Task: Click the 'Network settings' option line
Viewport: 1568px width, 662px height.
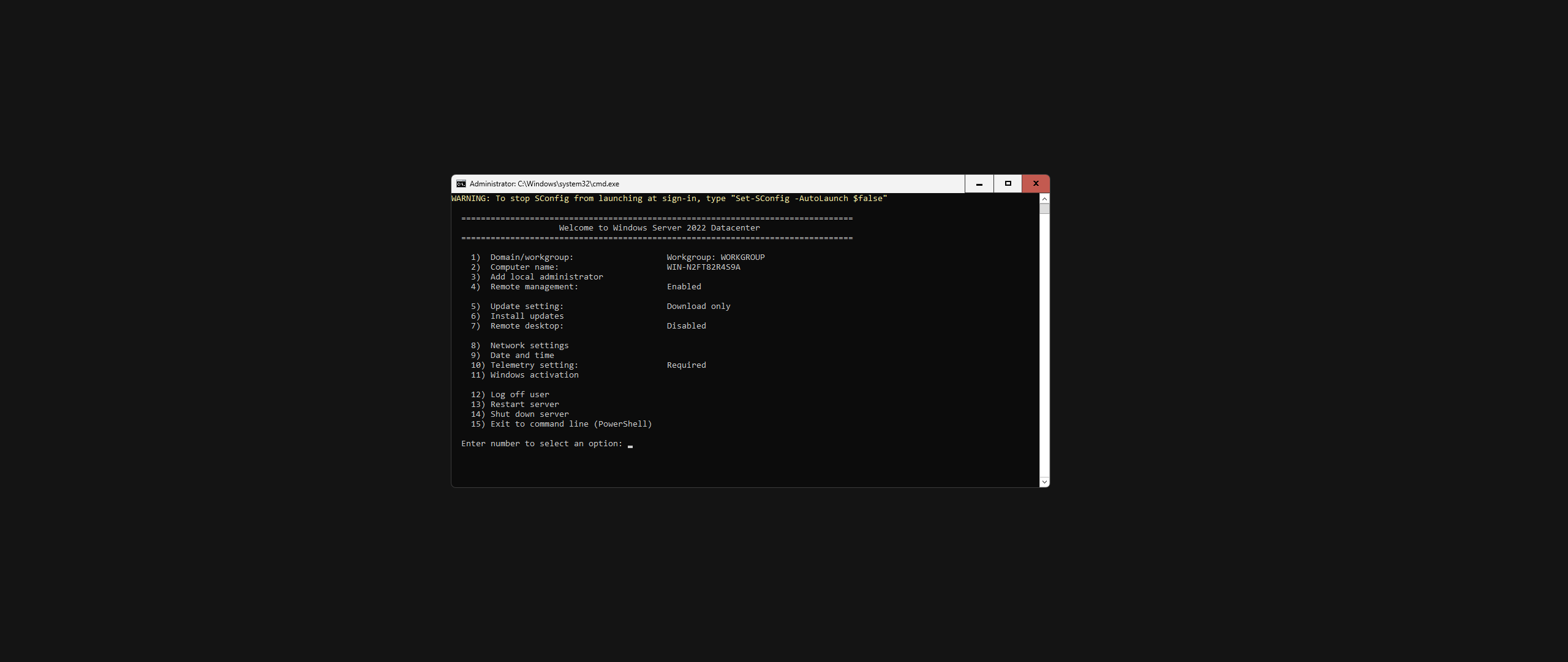Action: click(529, 346)
